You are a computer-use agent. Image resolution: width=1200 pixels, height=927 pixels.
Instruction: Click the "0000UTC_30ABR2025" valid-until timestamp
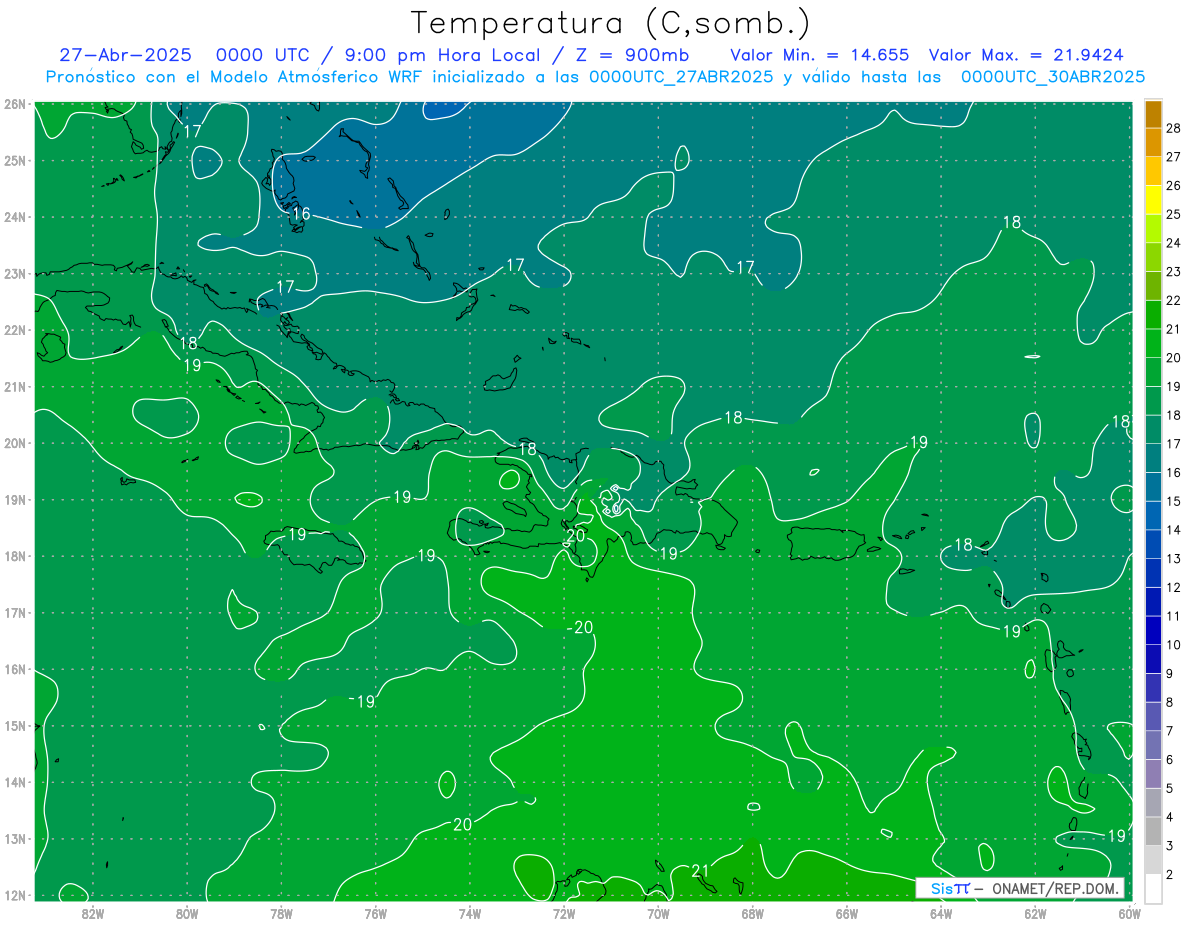pyautogui.click(x=1053, y=77)
